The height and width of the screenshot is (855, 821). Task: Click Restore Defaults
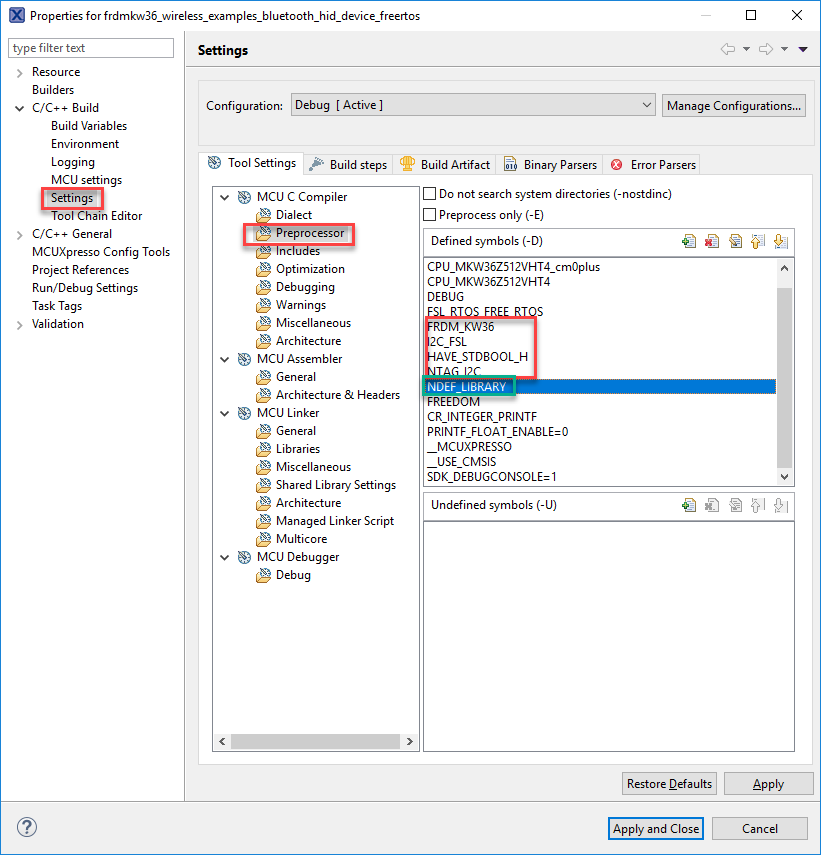point(669,784)
